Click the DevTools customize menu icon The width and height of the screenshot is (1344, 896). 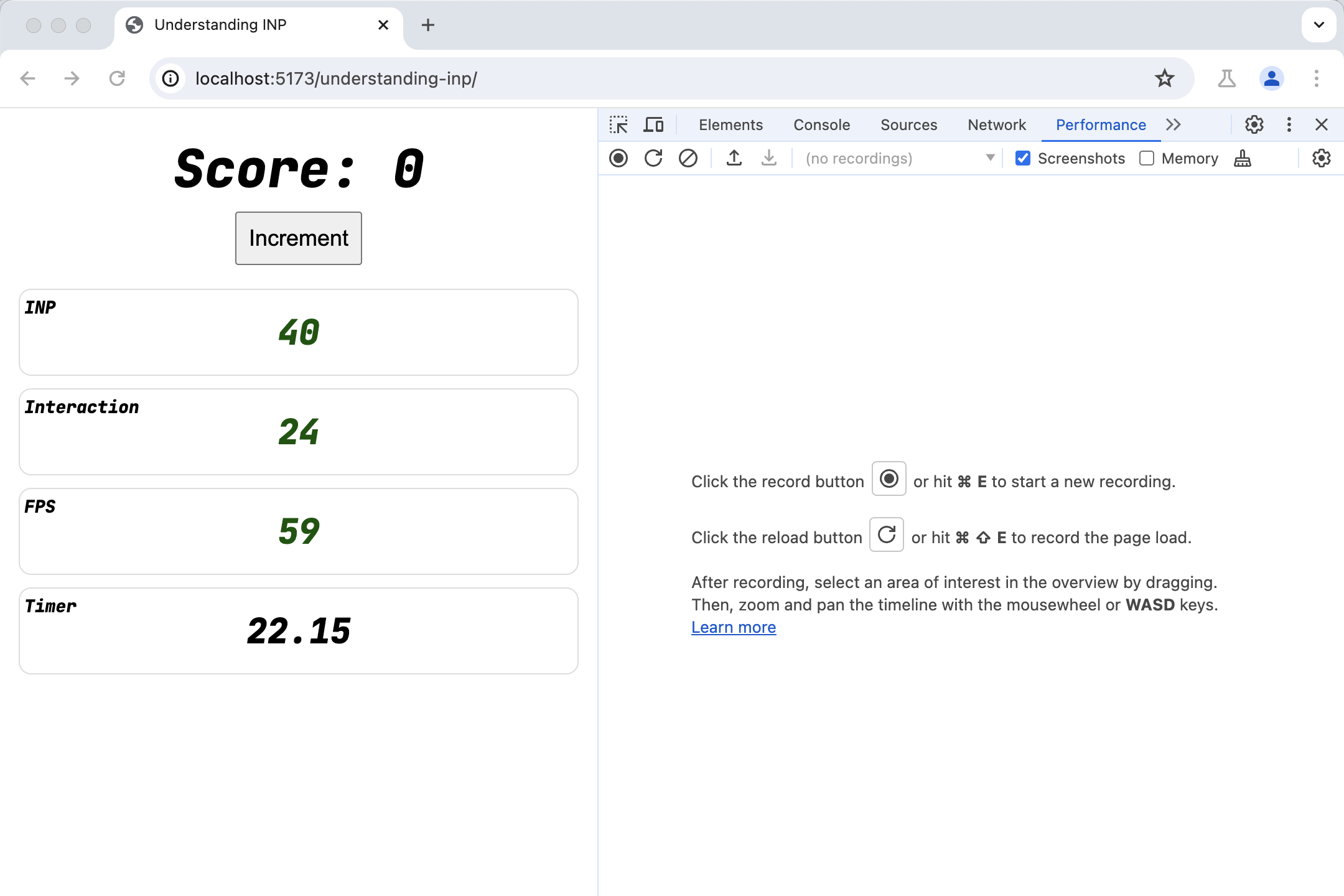coord(1289,125)
